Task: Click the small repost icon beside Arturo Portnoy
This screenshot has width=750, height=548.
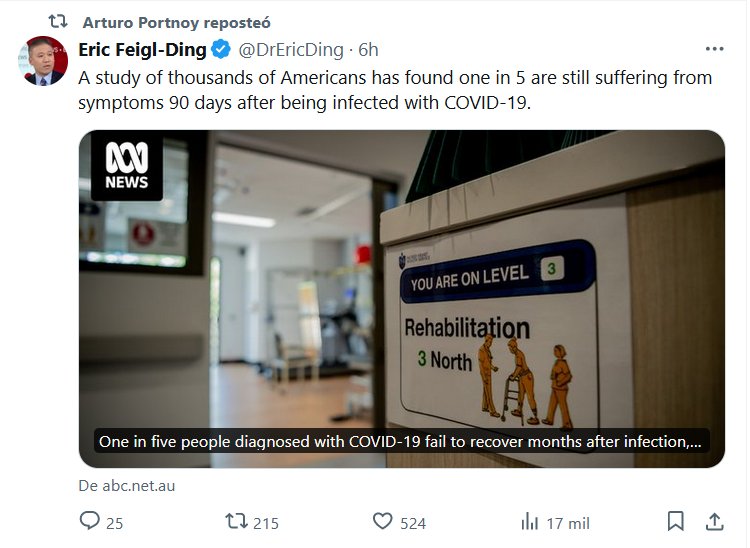Action: (x=59, y=22)
